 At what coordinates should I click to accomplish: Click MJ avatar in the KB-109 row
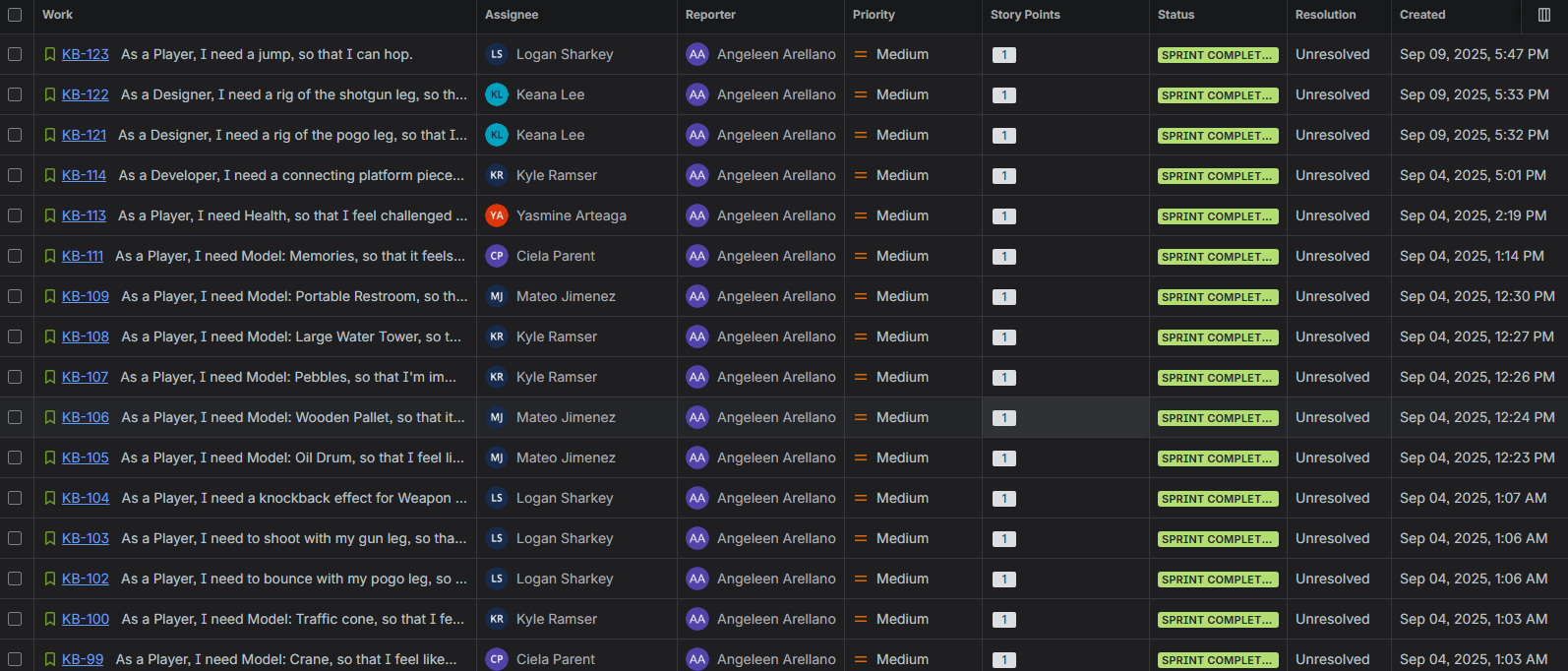click(497, 296)
